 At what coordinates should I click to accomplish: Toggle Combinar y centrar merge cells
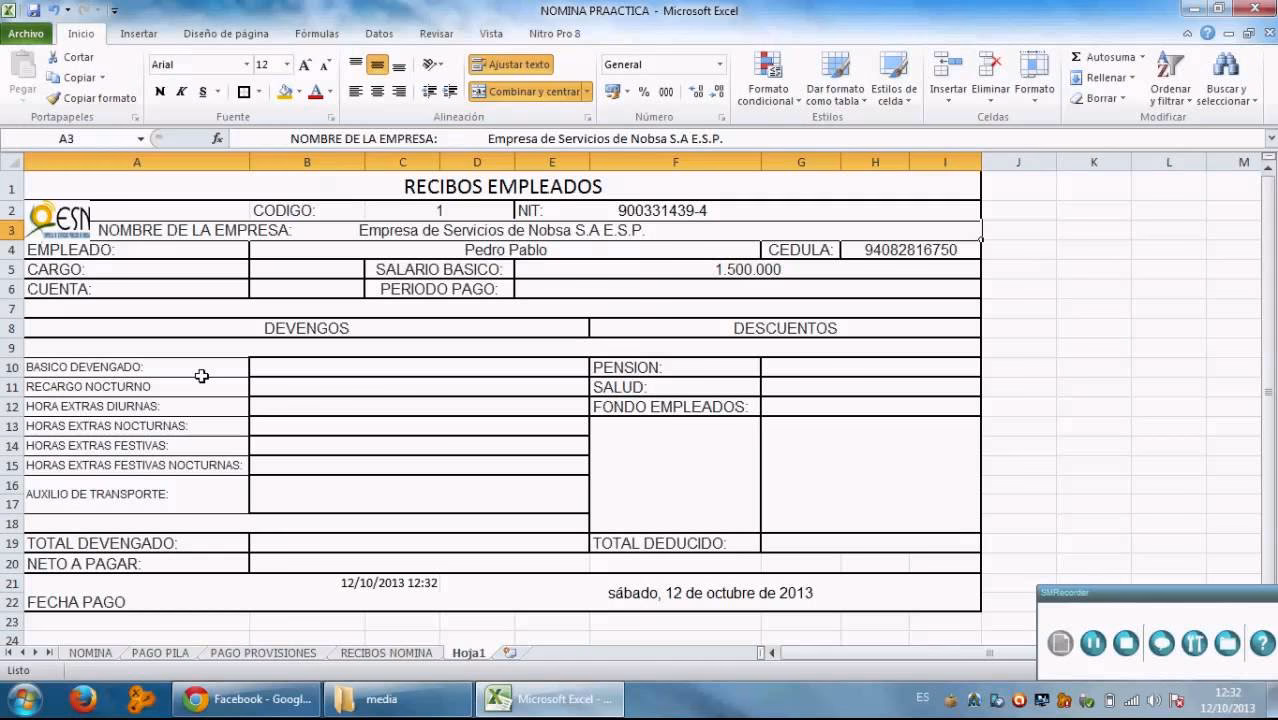[x=525, y=91]
